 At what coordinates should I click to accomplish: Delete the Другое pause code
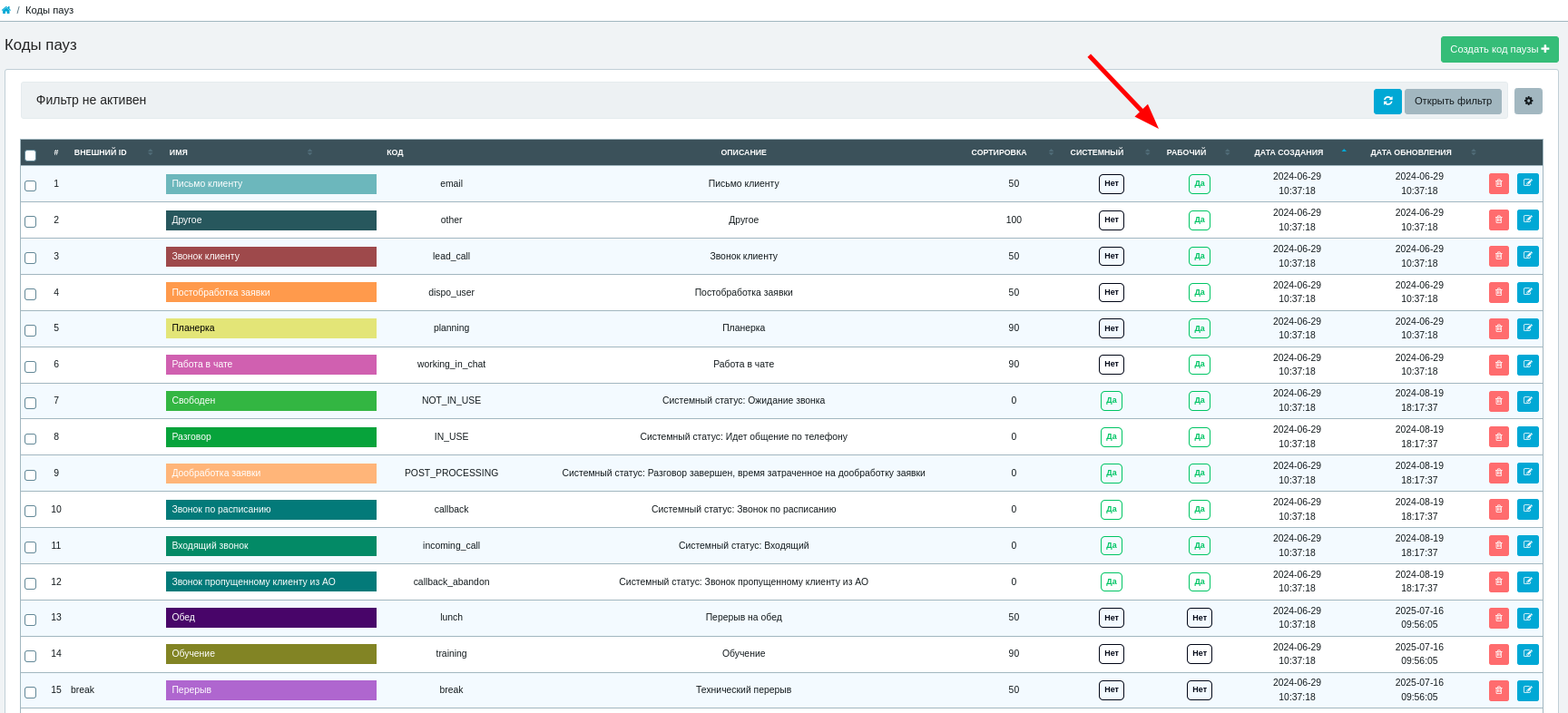click(1499, 220)
